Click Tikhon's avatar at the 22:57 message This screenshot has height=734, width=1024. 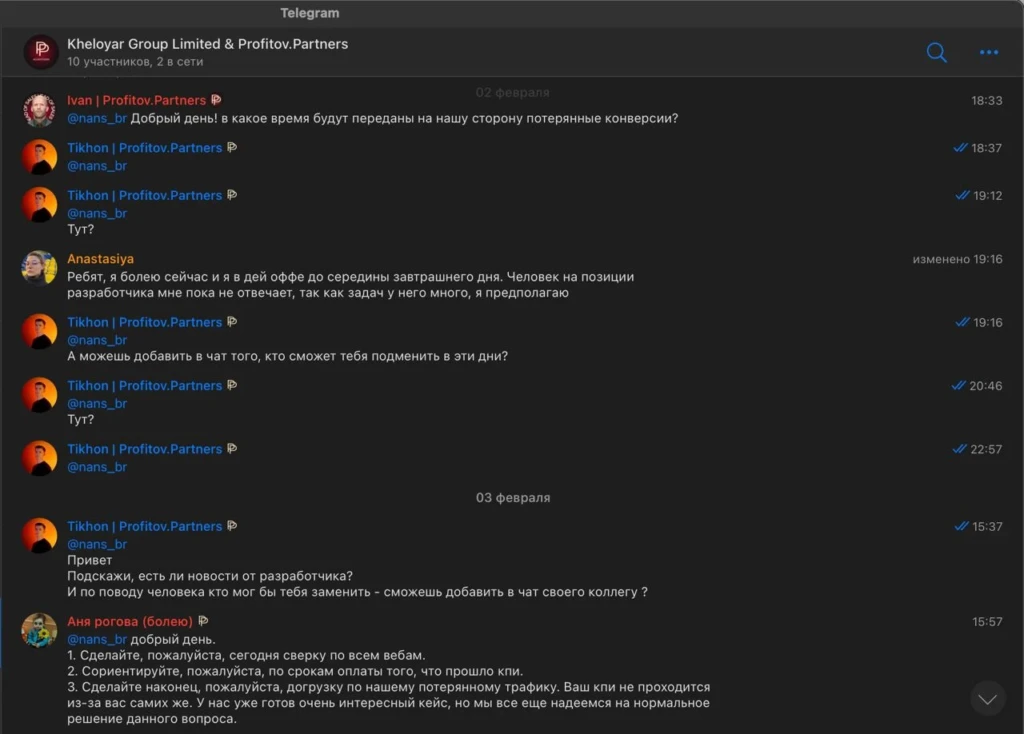(x=40, y=458)
